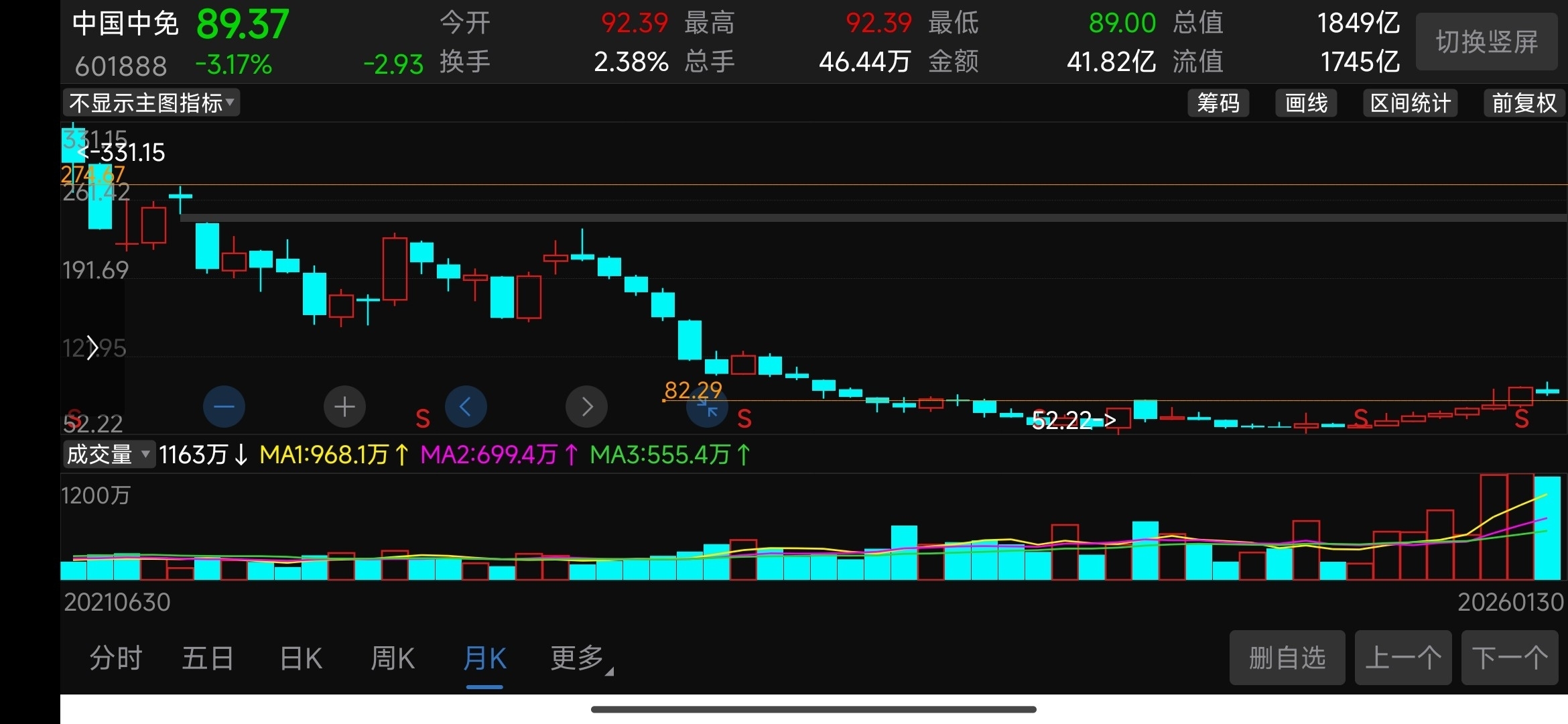Toggle the 前复权 price adjustment mode
This screenshot has height=724, width=1568.
(1524, 103)
